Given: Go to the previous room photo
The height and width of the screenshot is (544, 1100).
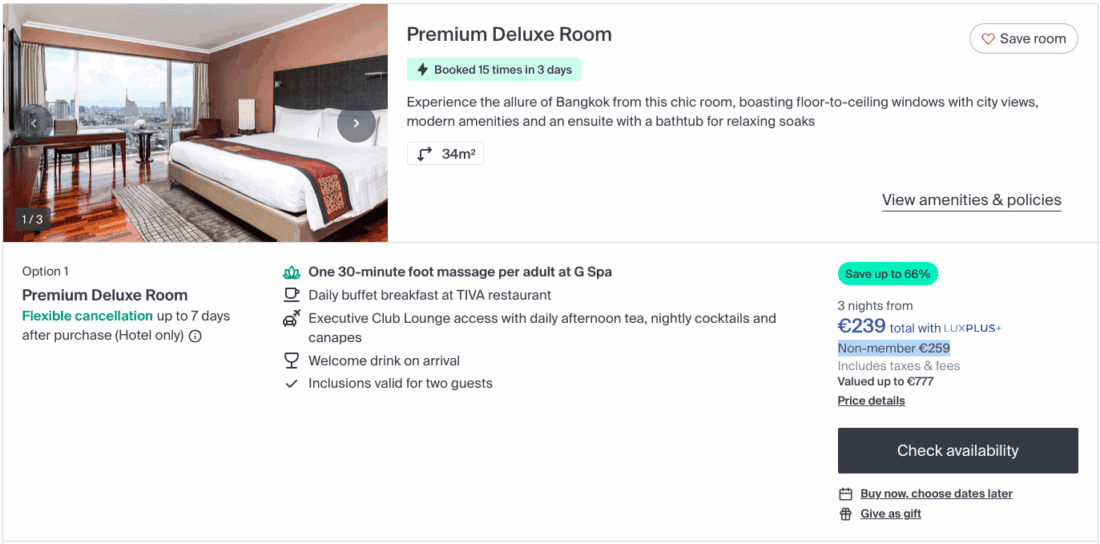Looking at the screenshot, I should pyautogui.click(x=35, y=124).
